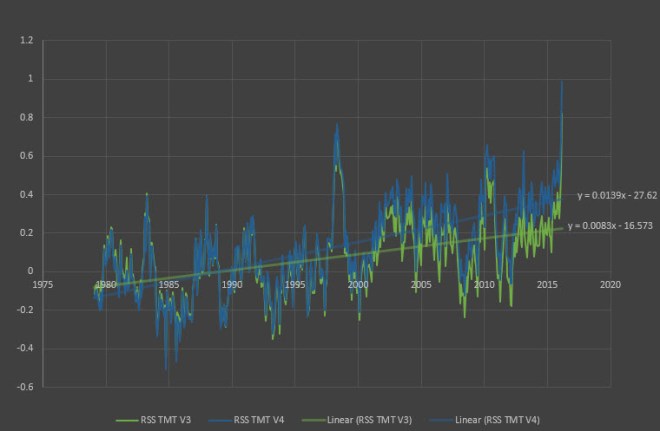660x431 pixels.
Task: Click the -0.6 label on the vertical axis
Action: pos(25,387)
